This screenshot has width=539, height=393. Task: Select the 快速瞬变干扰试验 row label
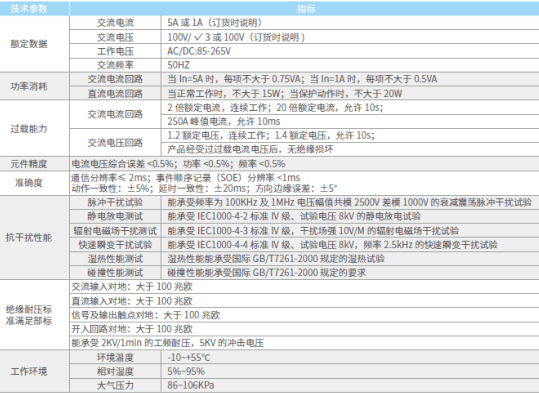point(115,244)
